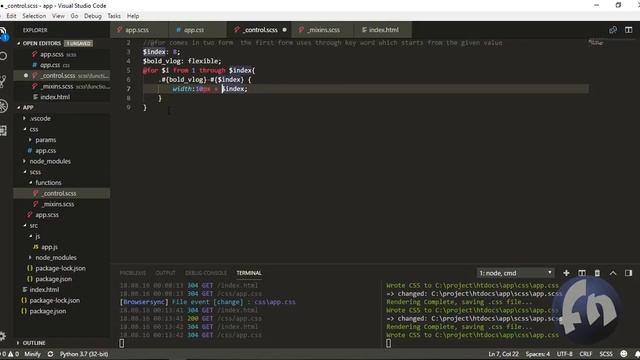Open the Manage gear menu
Image resolution: width=640 pixels, height=360 pixels.
click(x=3, y=336)
